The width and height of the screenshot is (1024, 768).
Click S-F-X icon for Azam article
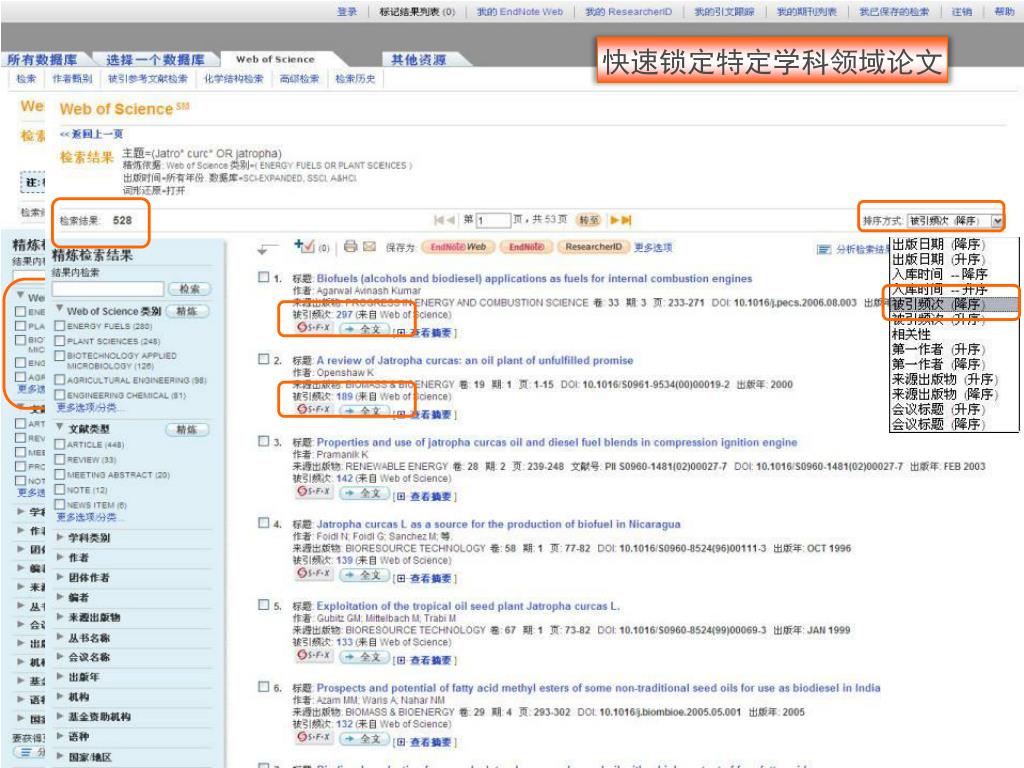(x=314, y=737)
